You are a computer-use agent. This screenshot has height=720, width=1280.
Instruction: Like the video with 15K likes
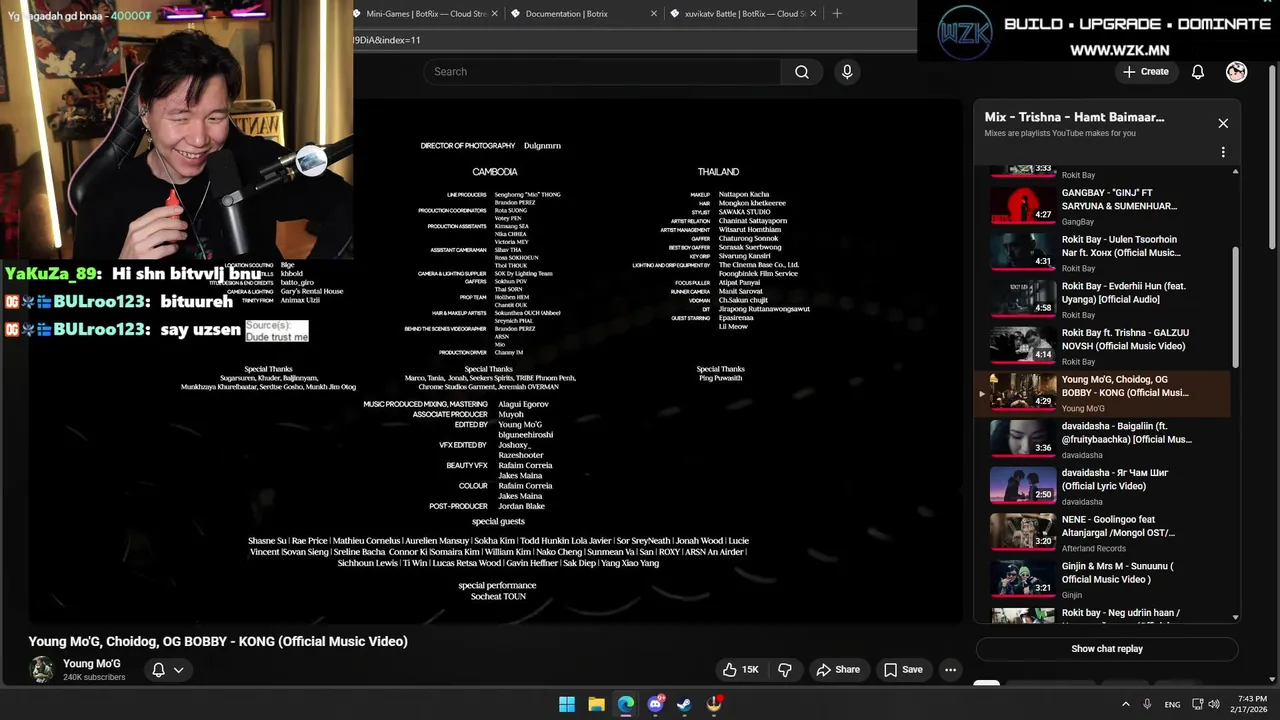click(x=741, y=670)
